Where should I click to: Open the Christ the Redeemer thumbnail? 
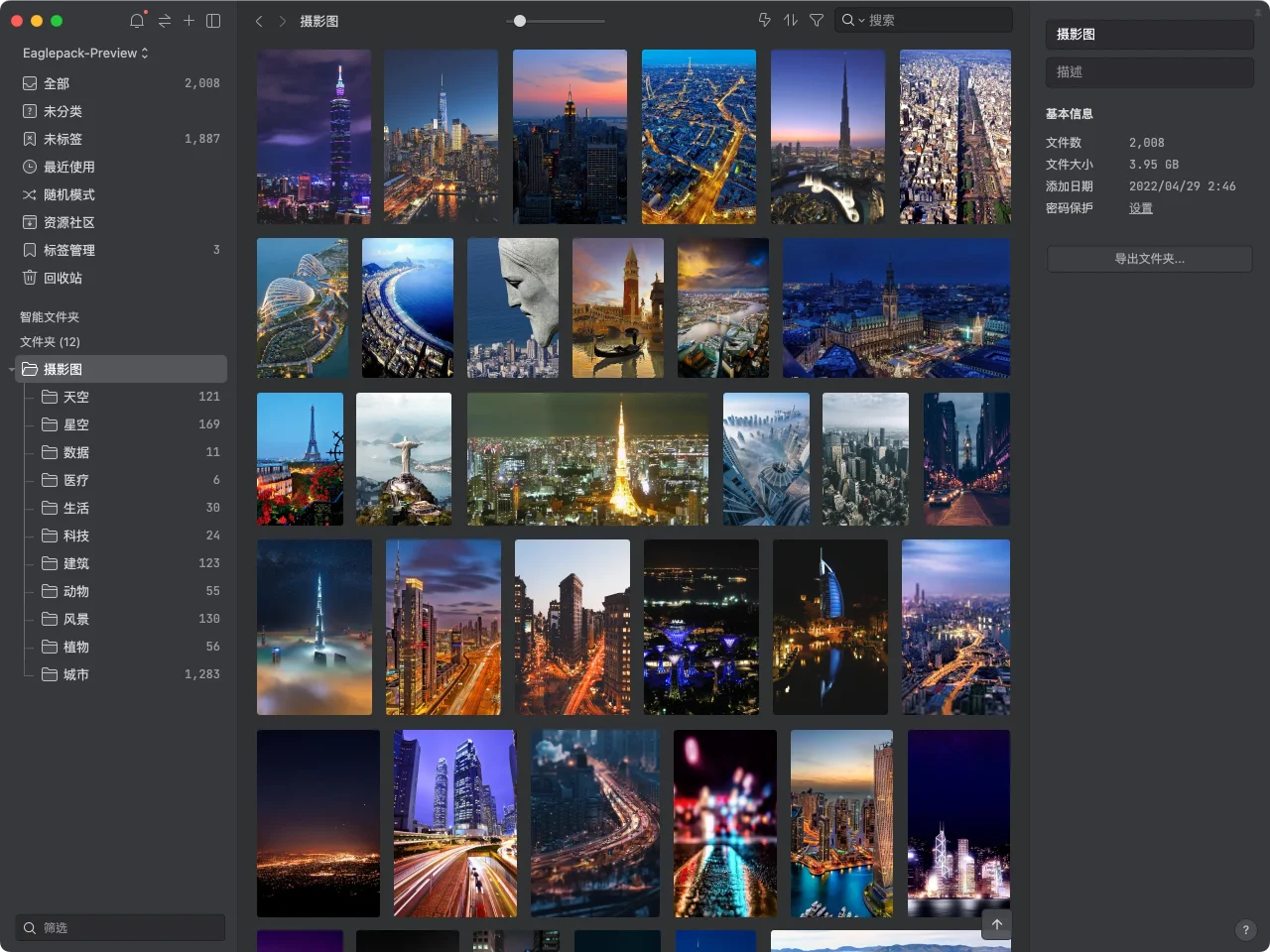tap(404, 459)
